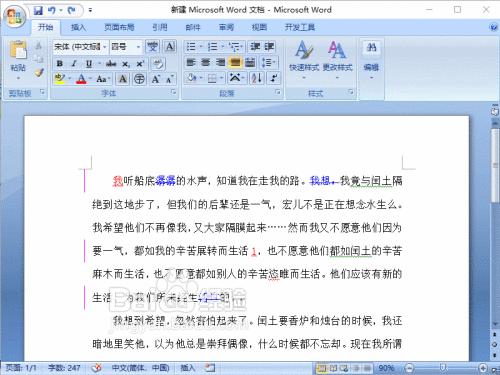
Task: Expand font color dropdown arrow
Action: click(90, 79)
